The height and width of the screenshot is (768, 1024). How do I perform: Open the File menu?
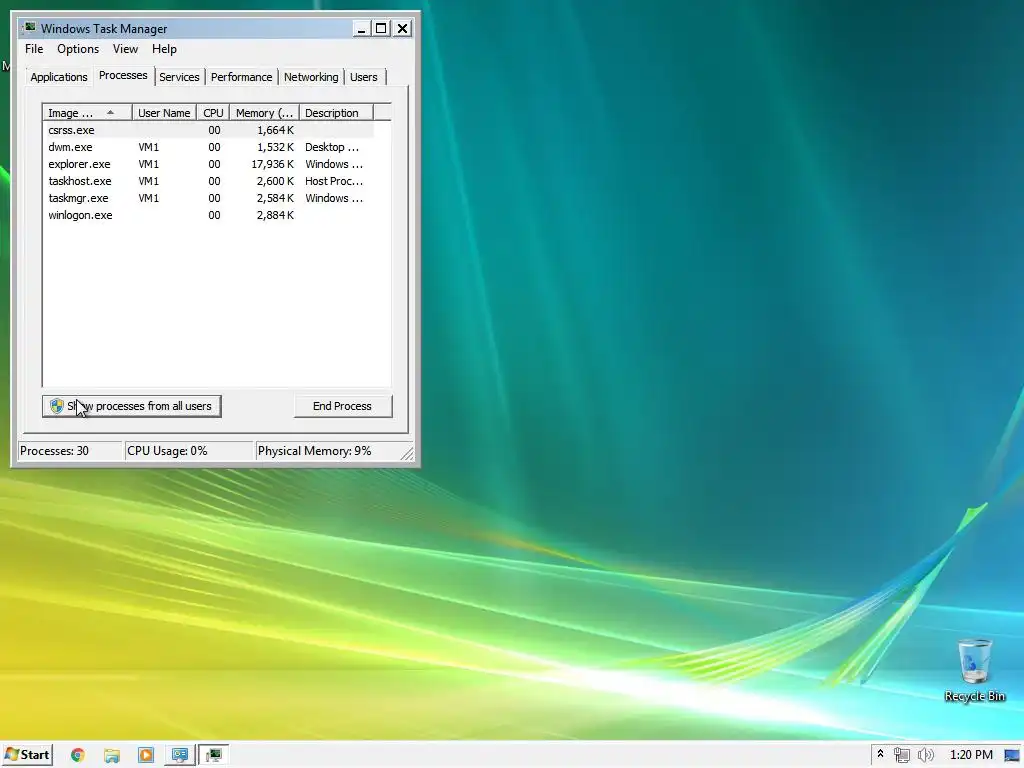pos(34,49)
